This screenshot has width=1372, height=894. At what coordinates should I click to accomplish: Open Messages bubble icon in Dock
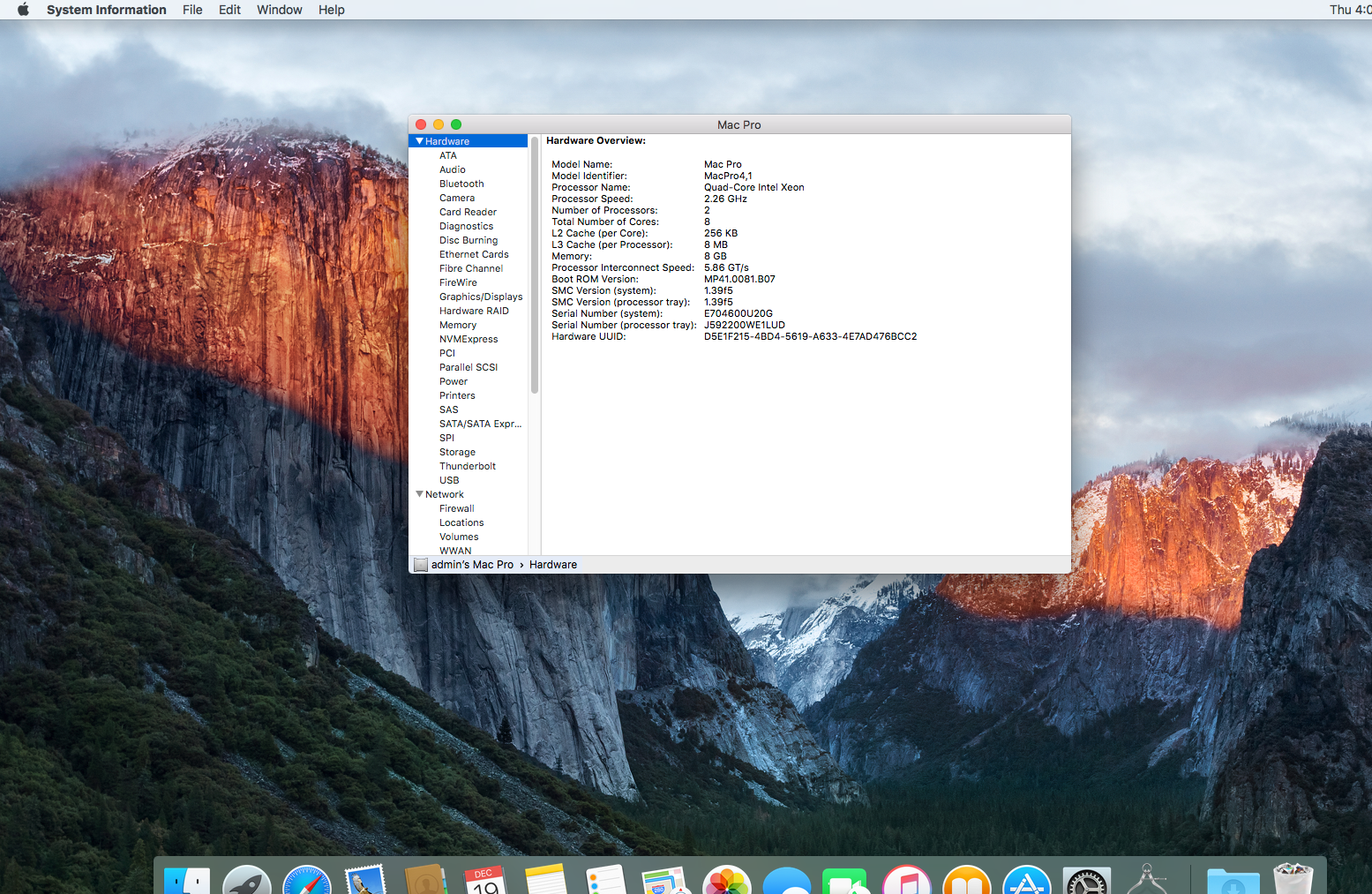click(x=786, y=881)
